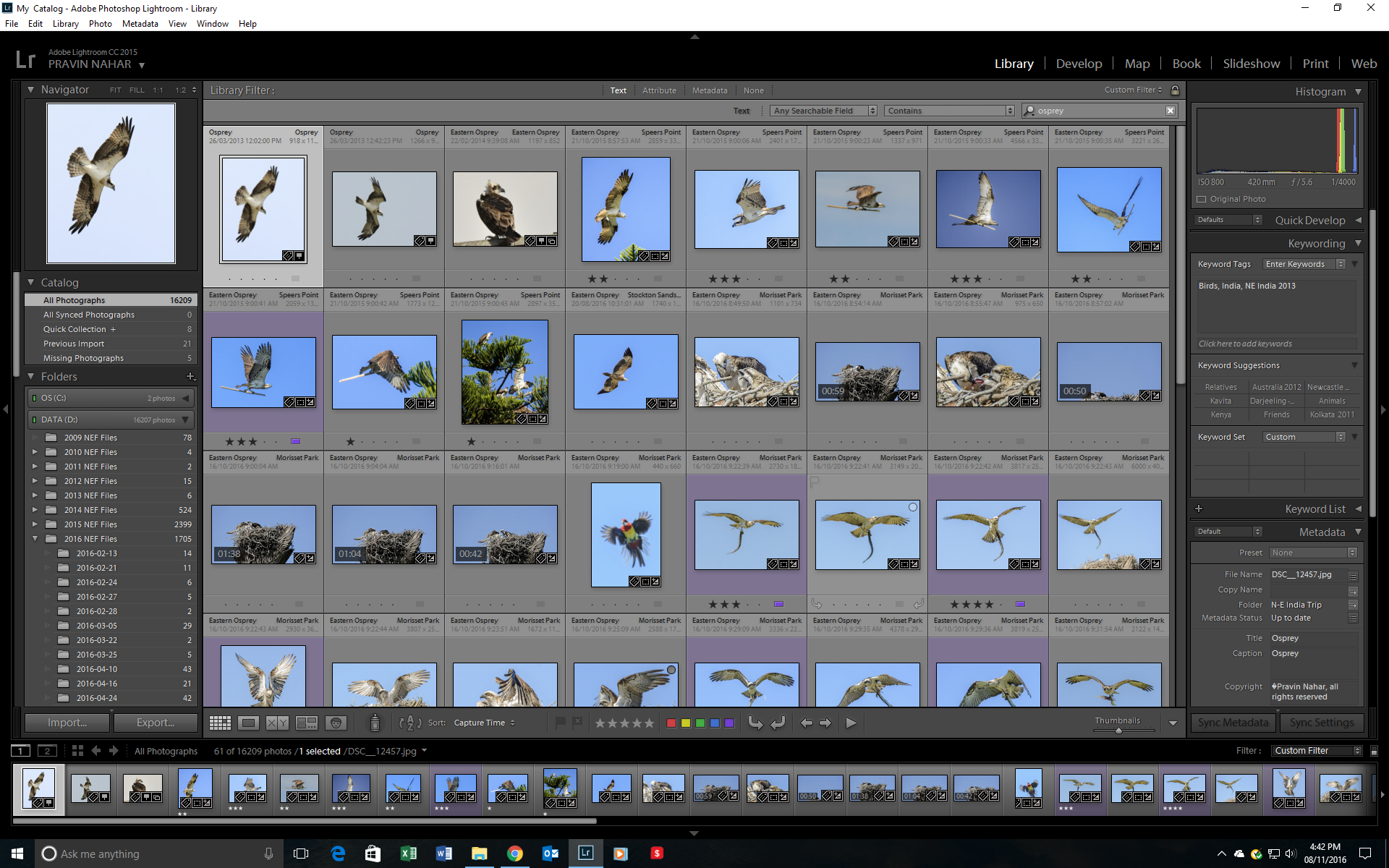The height and width of the screenshot is (868, 1389).
Task: Open Compare view (XY)
Action: tap(277, 723)
